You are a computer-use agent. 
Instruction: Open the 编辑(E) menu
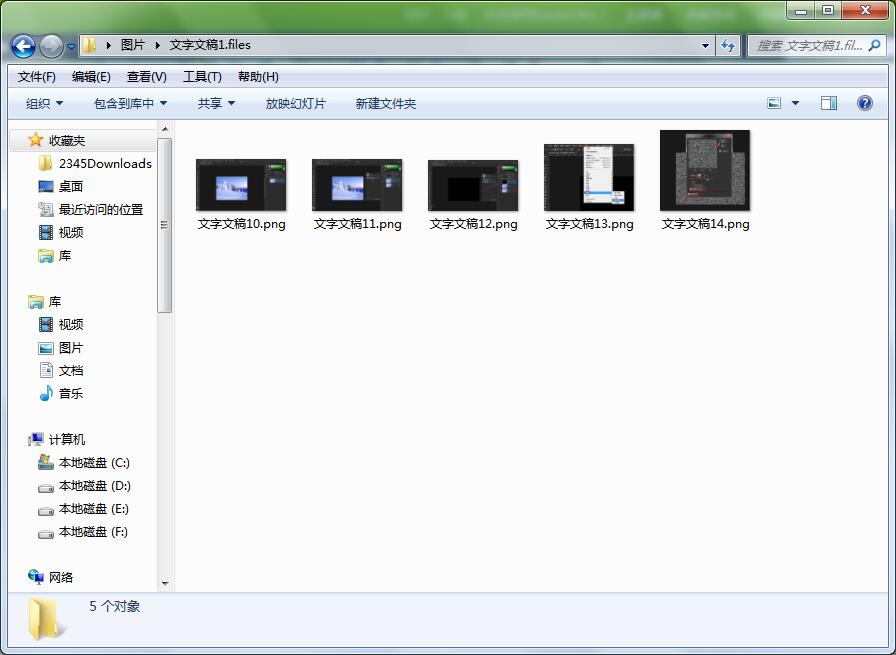click(x=91, y=77)
